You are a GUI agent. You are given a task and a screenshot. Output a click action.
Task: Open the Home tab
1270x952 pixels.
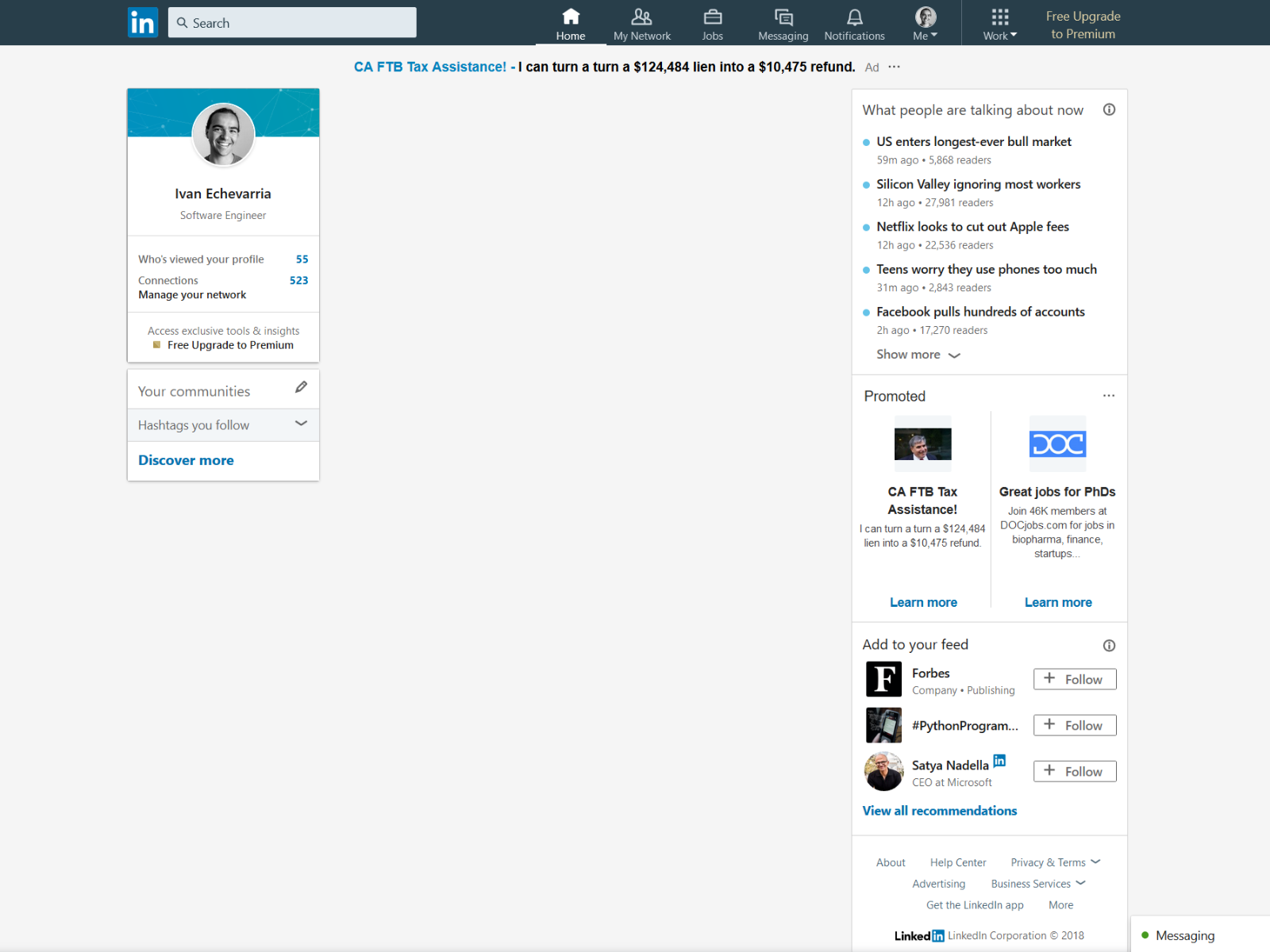pyautogui.click(x=571, y=24)
